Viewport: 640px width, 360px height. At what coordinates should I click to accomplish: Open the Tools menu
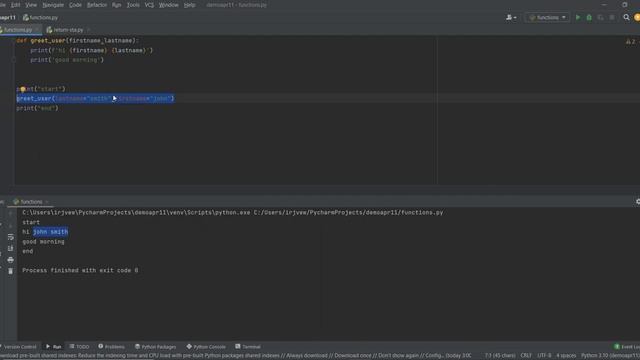[133, 5]
